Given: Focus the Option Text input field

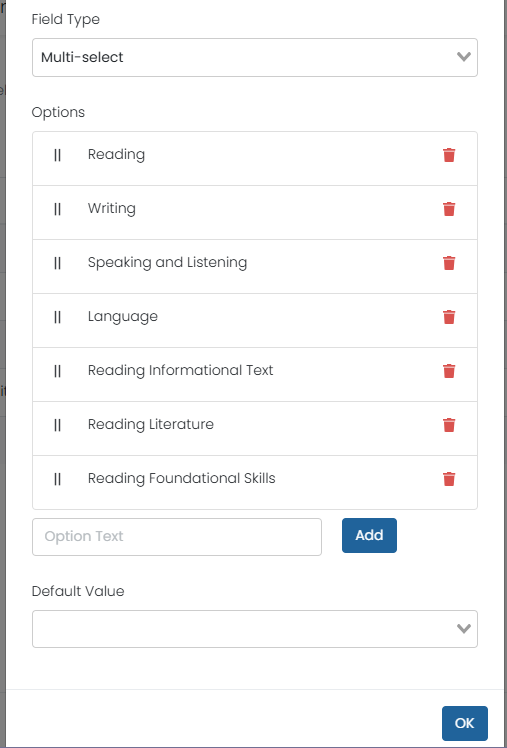Looking at the screenshot, I should tap(177, 537).
